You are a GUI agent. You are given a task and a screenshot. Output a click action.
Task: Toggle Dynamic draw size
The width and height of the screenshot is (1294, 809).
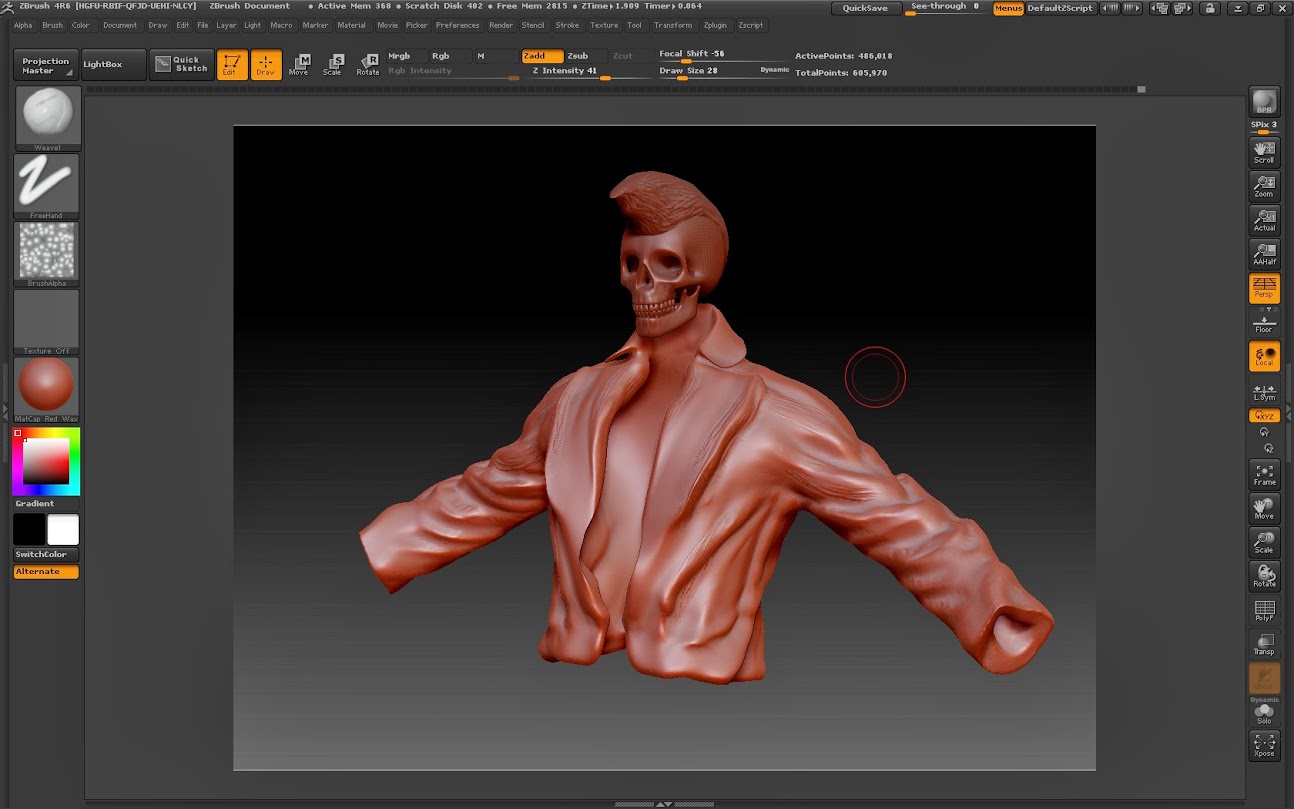pos(774,70)
